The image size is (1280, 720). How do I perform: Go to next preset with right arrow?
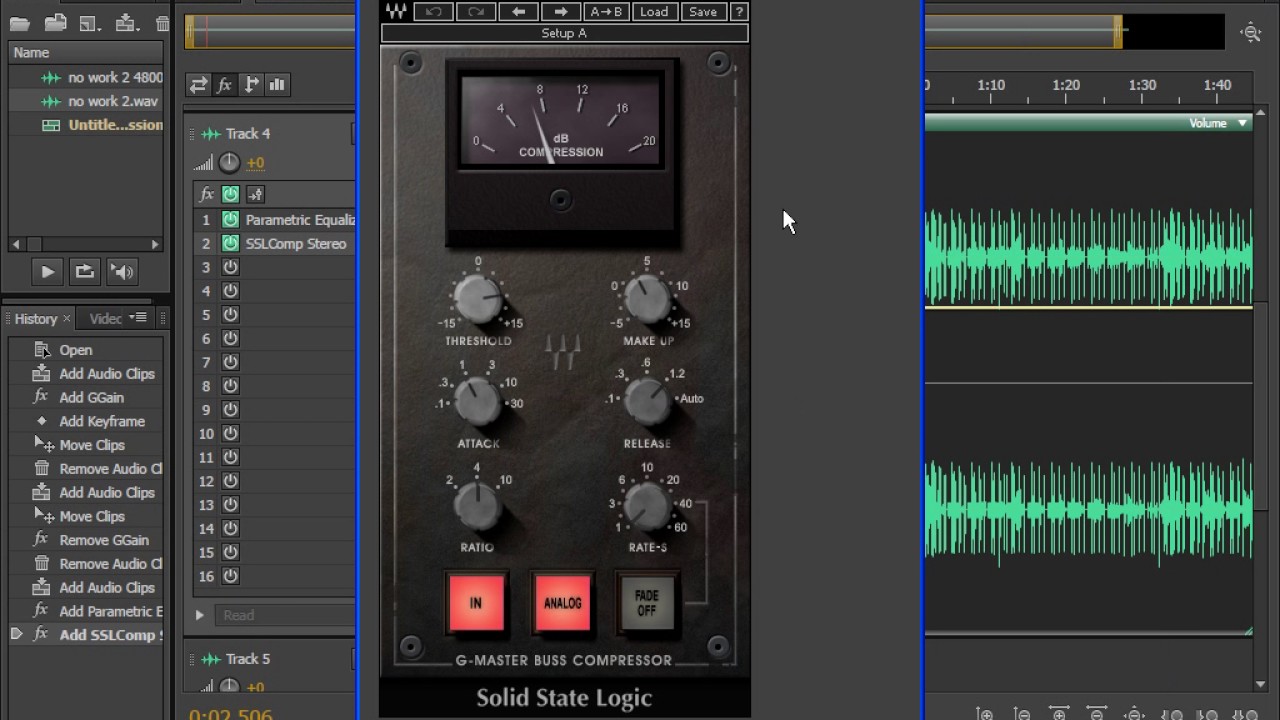click(x=561, y=12)
